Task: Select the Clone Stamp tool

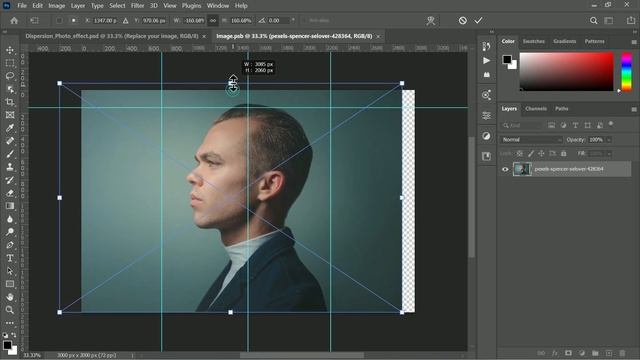Action: coord(10,167)
